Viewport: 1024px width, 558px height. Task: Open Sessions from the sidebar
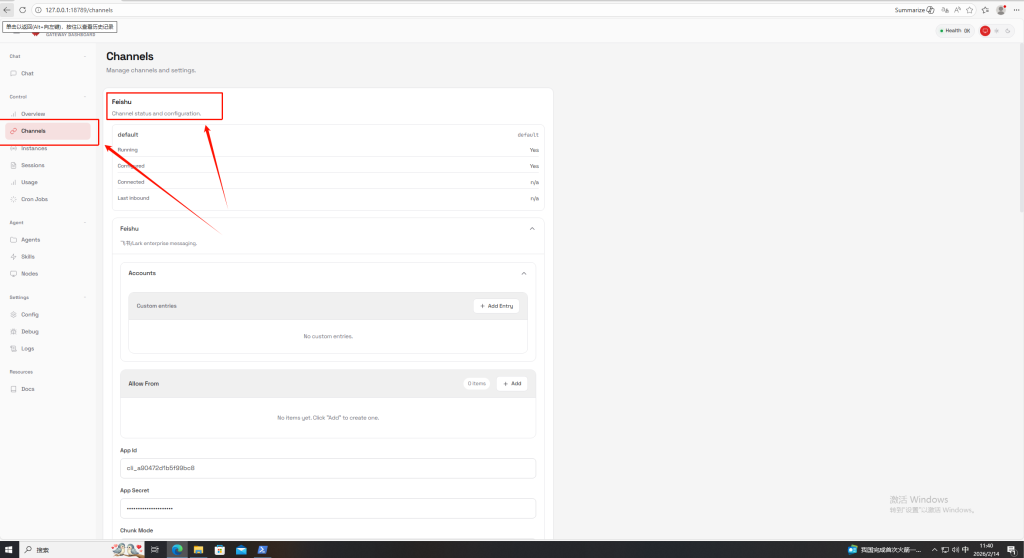[x=32, y=165]
